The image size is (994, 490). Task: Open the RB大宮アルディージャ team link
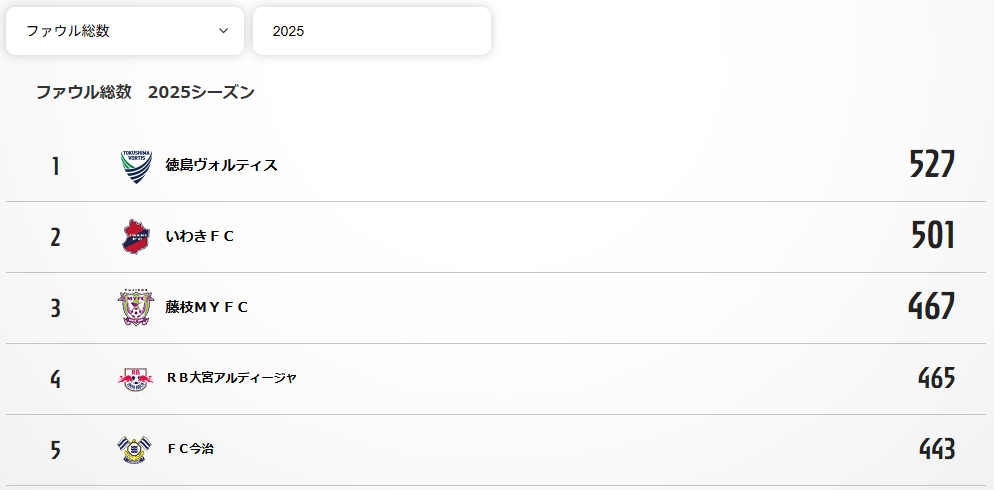coord(231,379)
